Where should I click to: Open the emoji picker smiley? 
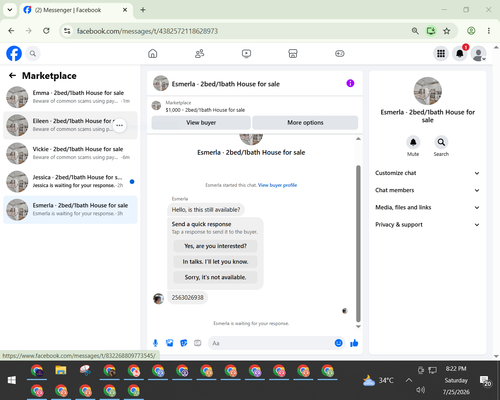[x=338, y=343]
